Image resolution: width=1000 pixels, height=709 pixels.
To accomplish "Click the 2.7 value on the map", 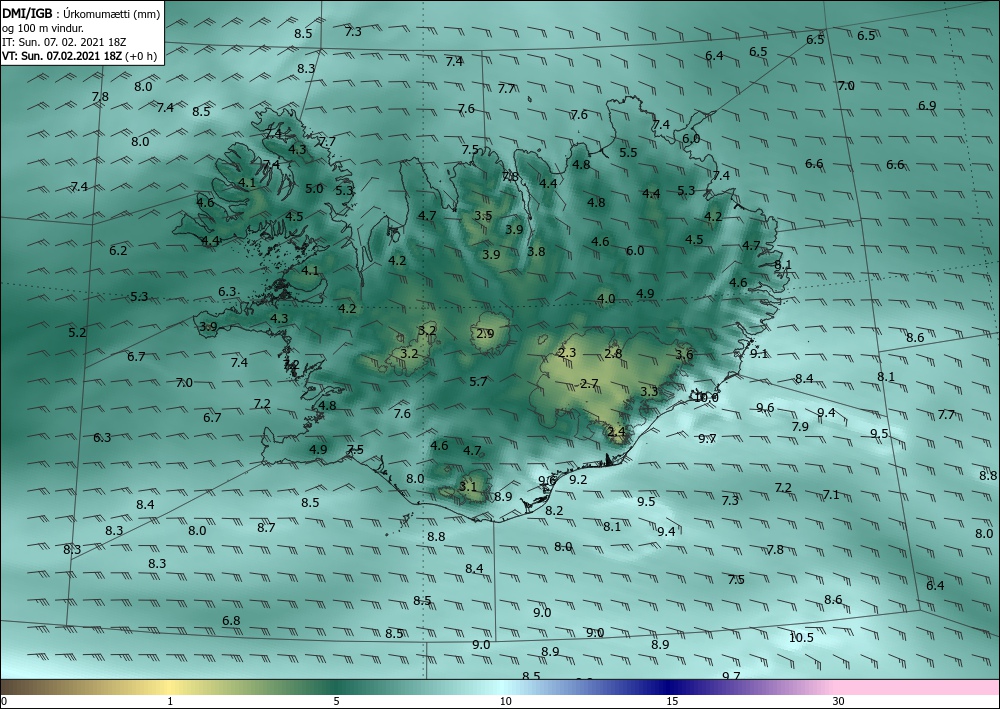I will point(589,383).
